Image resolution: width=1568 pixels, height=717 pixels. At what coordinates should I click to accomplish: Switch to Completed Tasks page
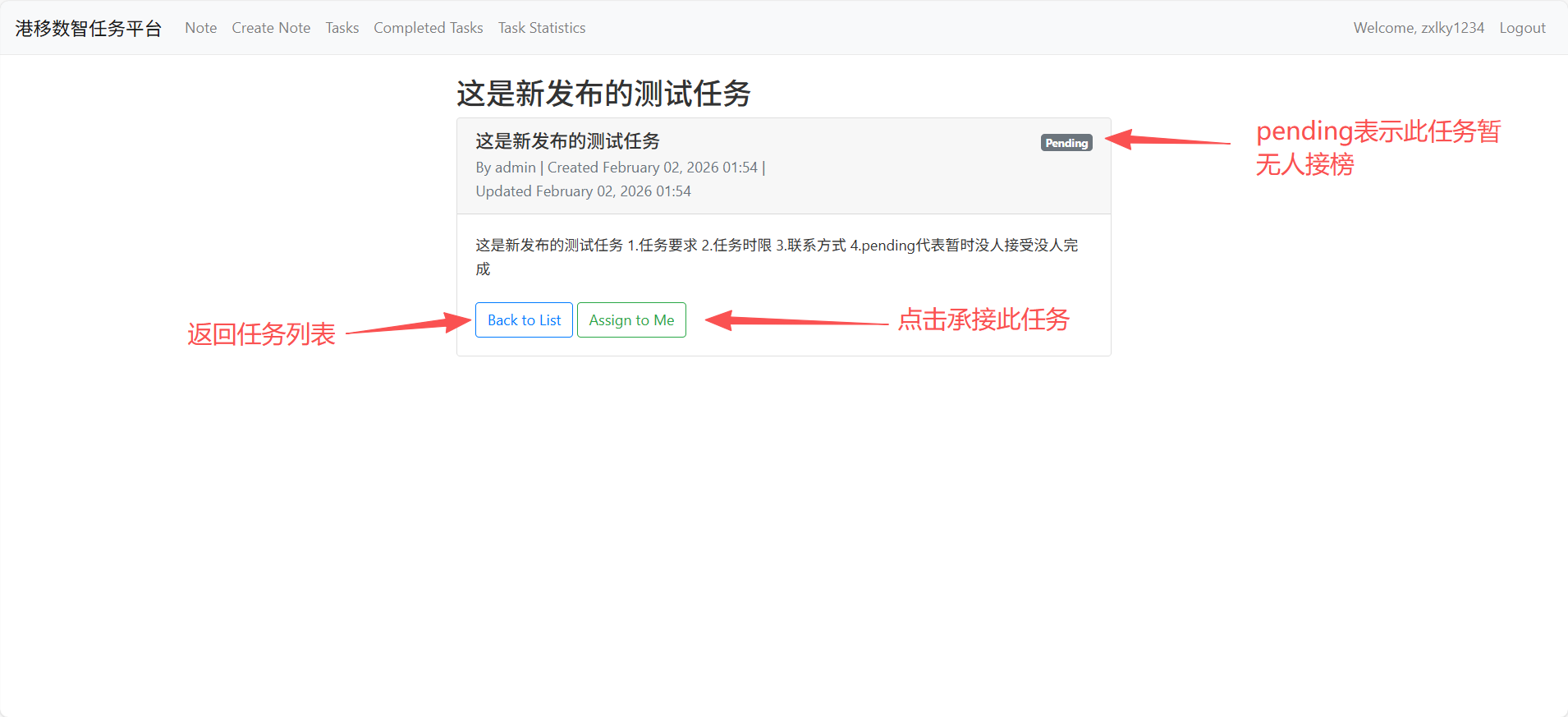428,28
